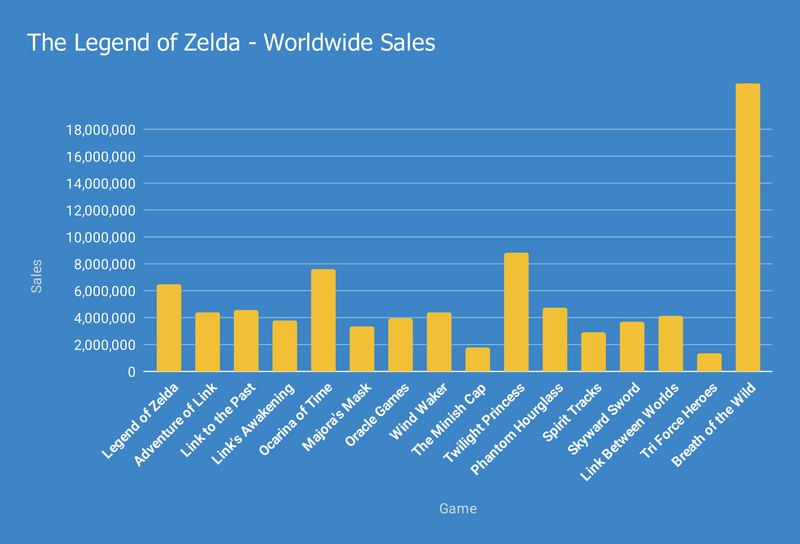Select The Minish Cap bar

(477, 359)
